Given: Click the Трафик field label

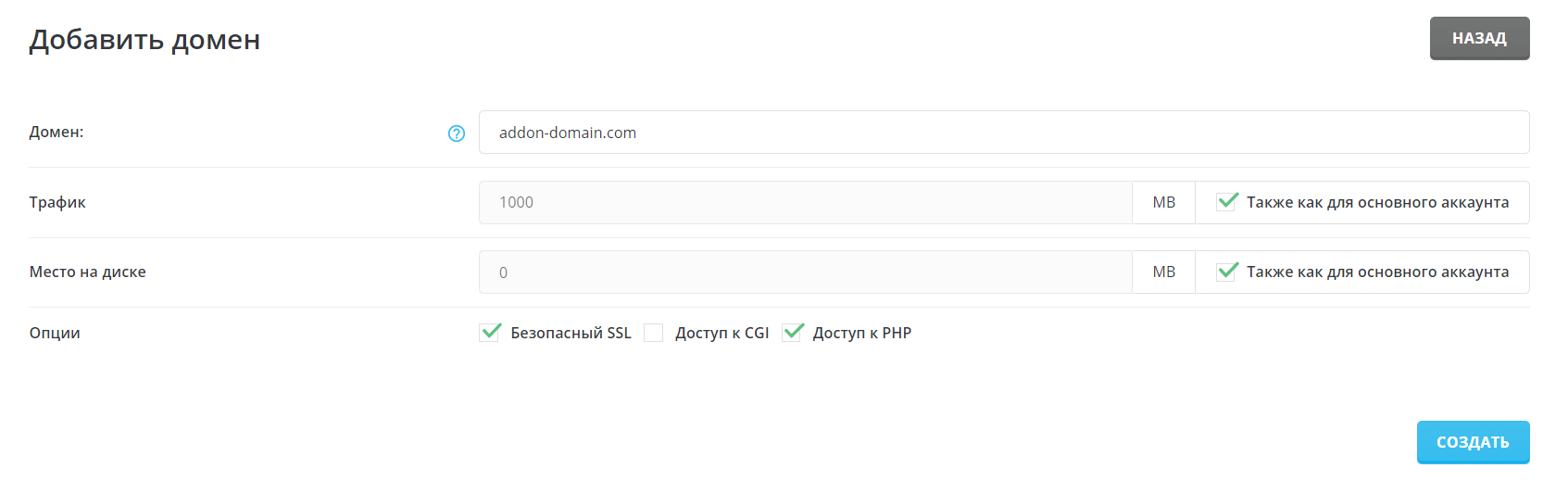Looking at the screenshot, I should 57,202.
